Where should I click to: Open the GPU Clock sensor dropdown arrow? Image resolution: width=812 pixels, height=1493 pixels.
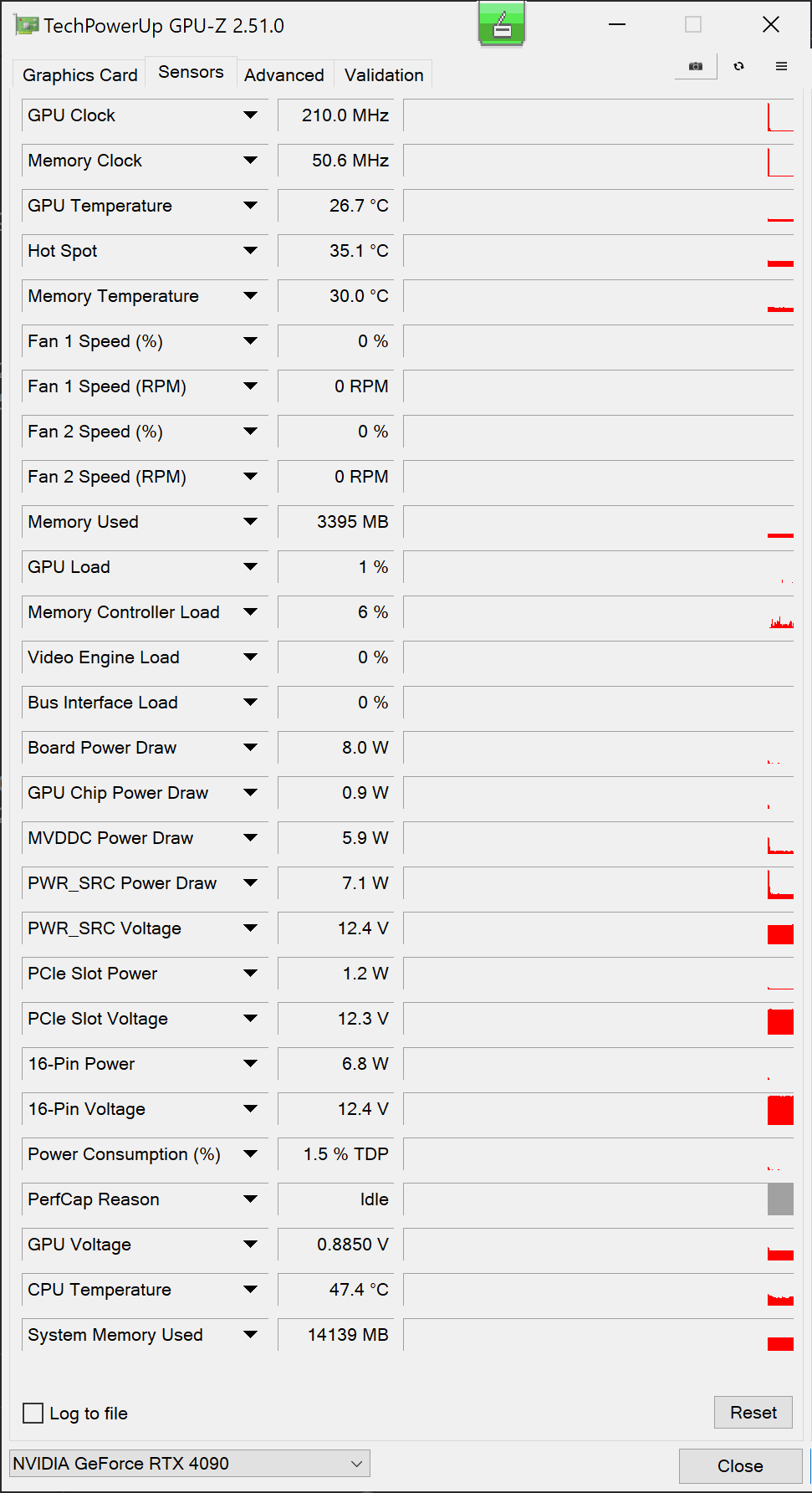(250, 115)
